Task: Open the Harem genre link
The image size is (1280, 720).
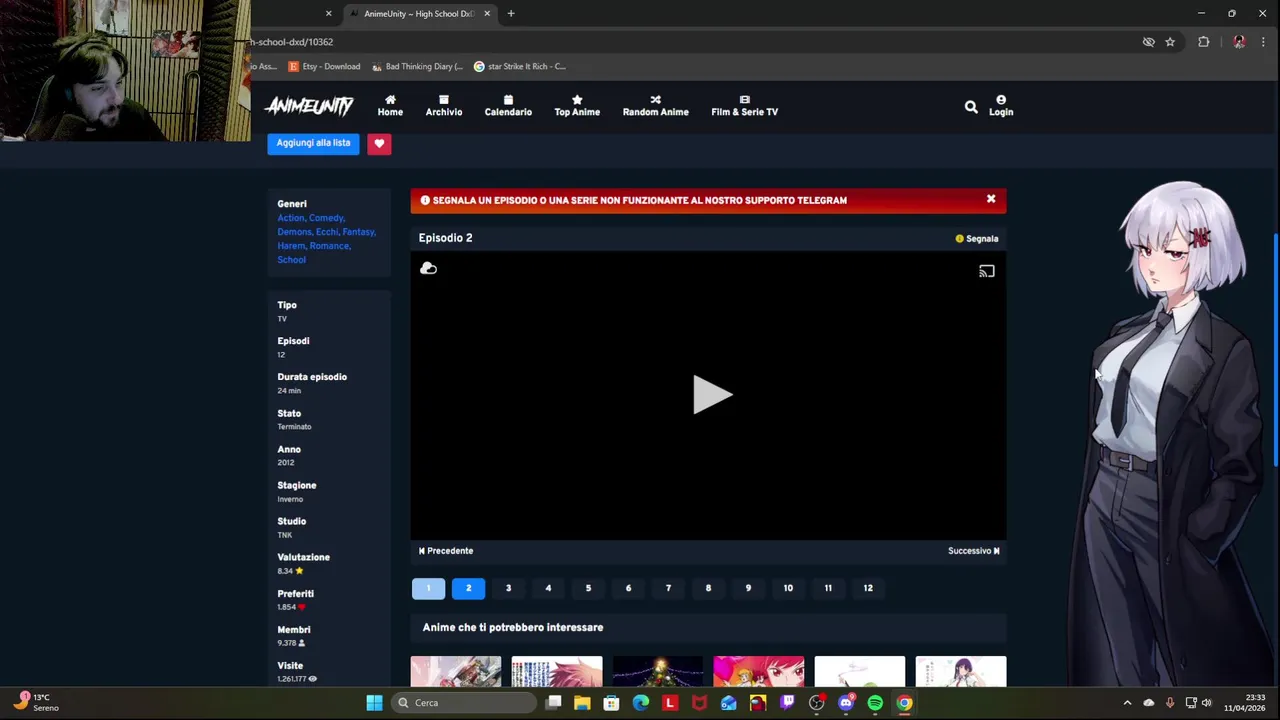Action: coord(292,246)
